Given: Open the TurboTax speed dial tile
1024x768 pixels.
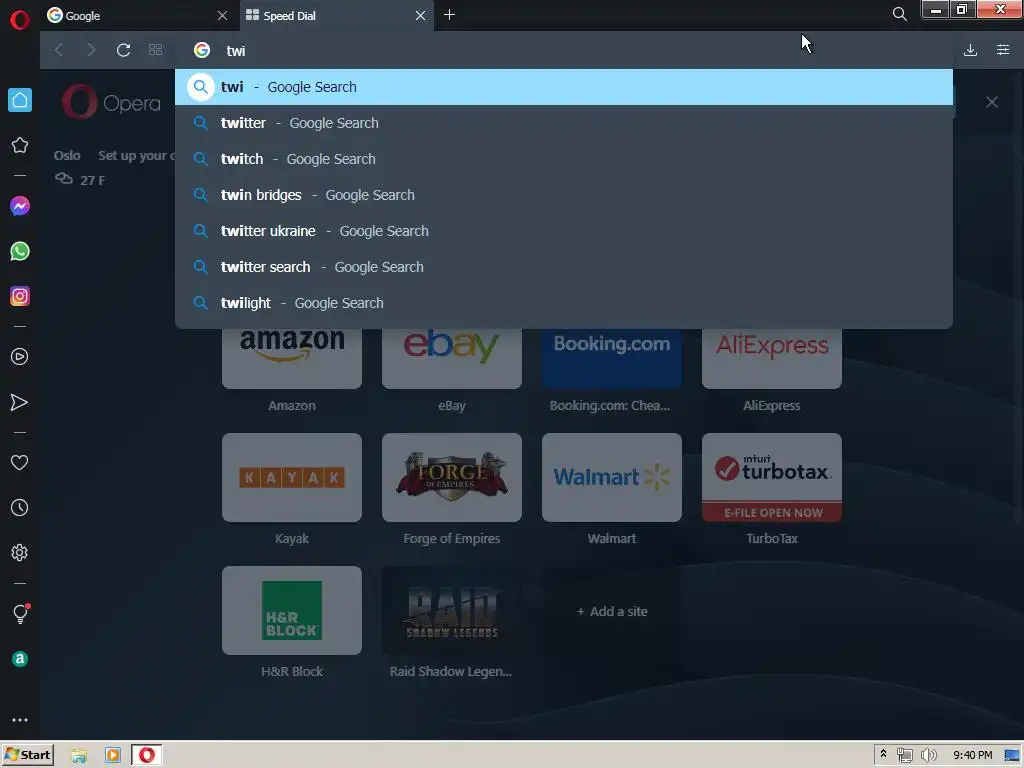Looking at the screenshot, I should pos(772,477).
